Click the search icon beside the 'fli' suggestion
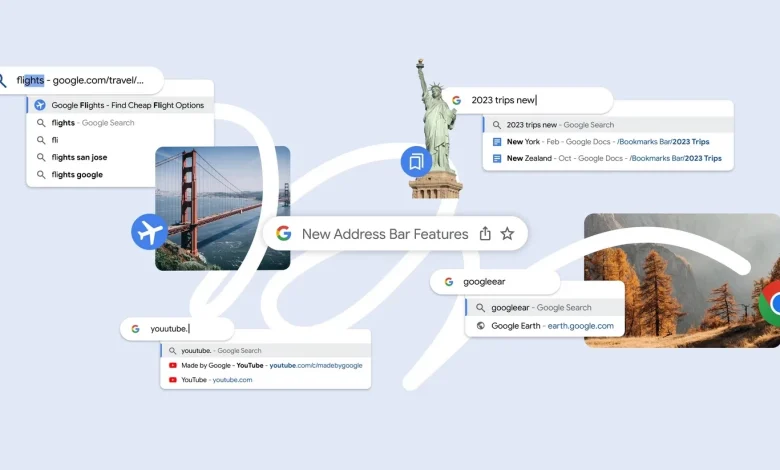780x470 pixels. [x=41, y=140]
